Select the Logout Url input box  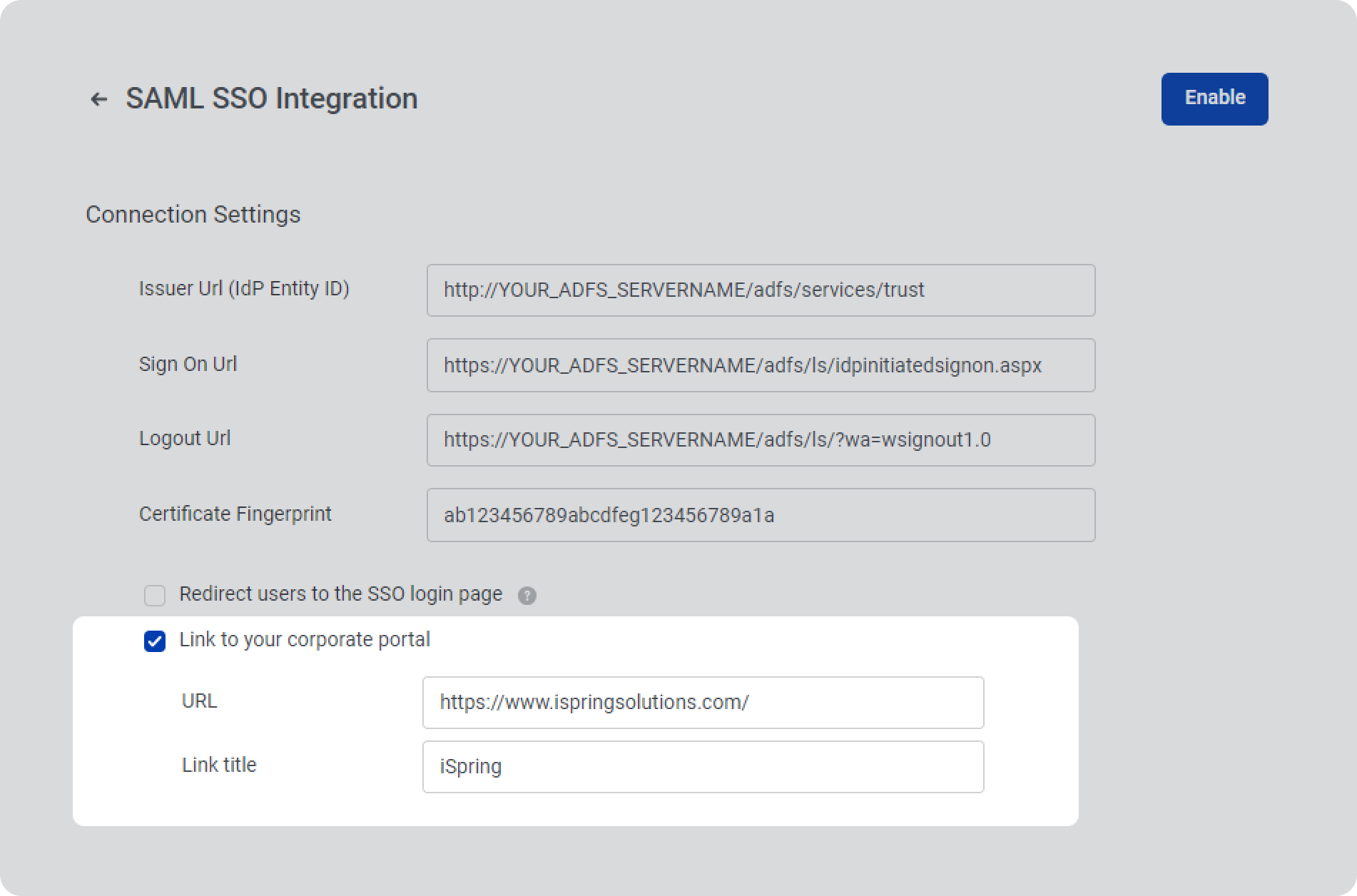pyautogui.click(x=761, y=440)
